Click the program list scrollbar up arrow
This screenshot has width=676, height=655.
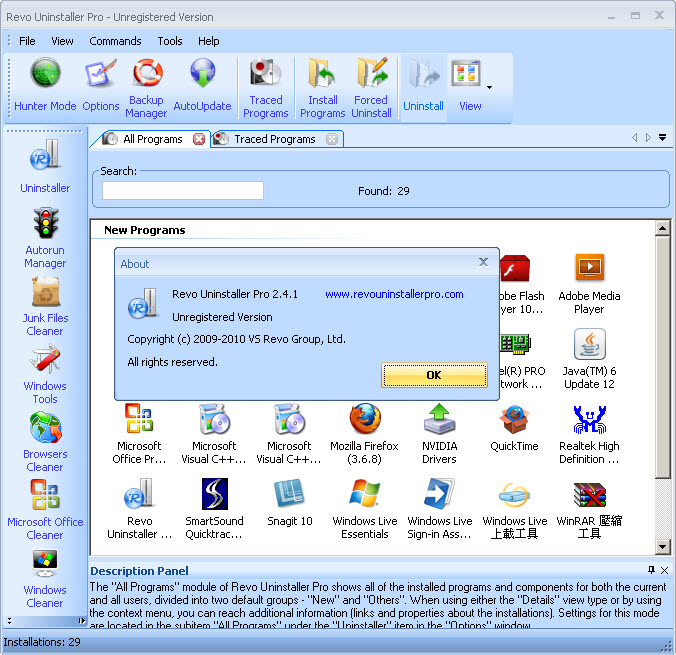662,228
